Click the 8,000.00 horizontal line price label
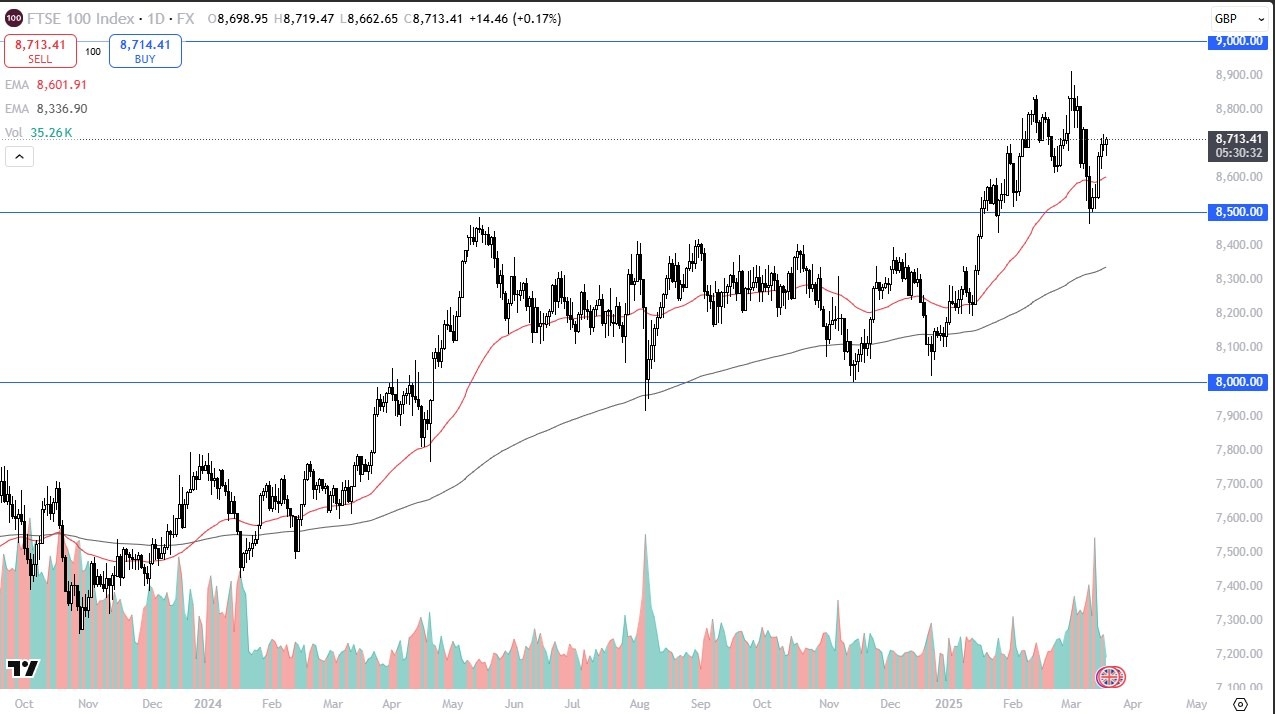The image size is (1275, 714). [1238, 382]
